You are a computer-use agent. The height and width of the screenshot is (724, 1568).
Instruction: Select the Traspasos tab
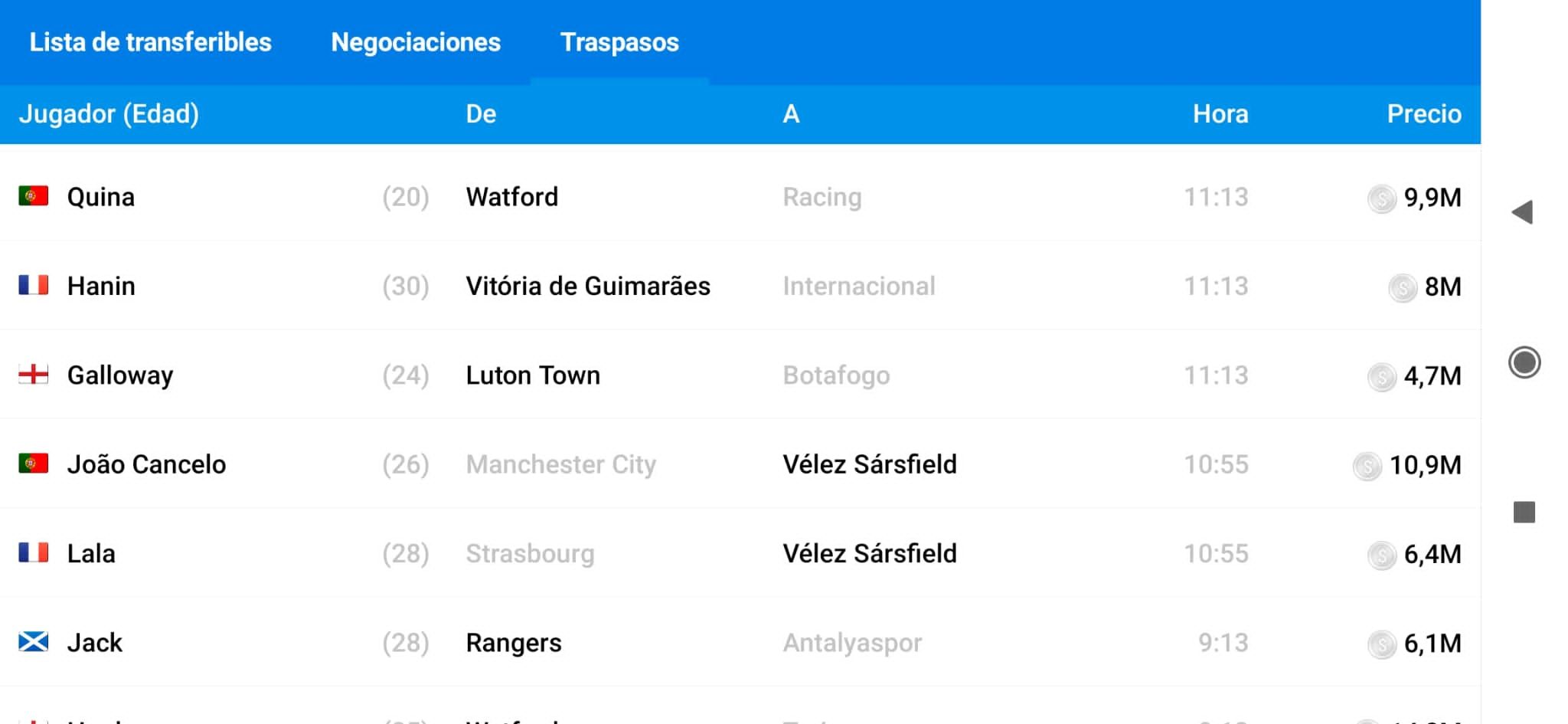619,42
